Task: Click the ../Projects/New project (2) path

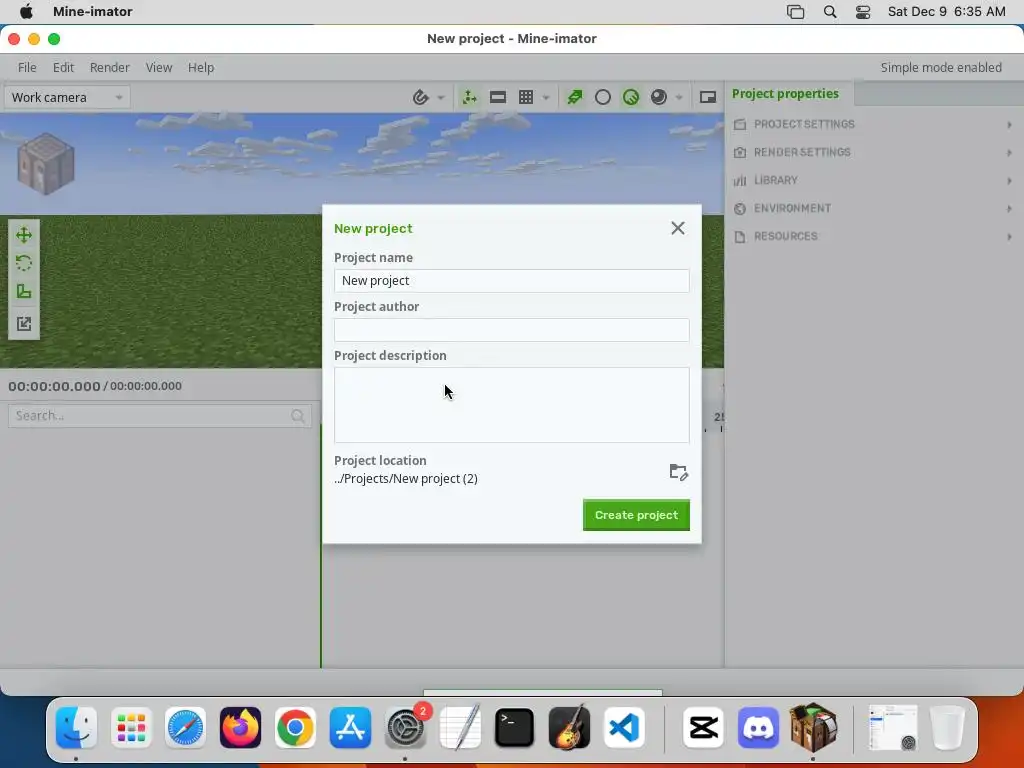Action: pyautogui.click(x=406, y=479)
